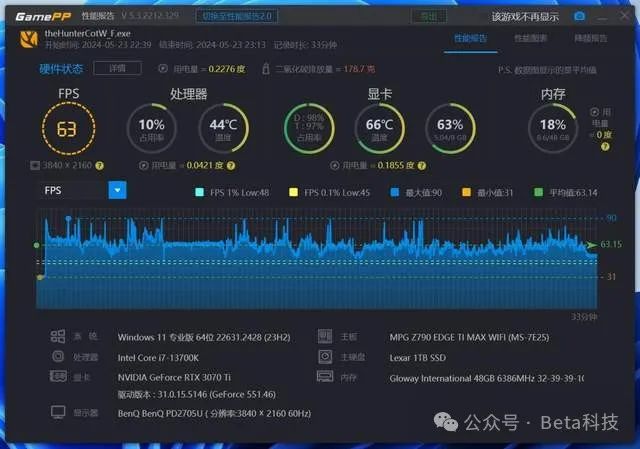
Task: Click help icon next to 0.1855 度
Action: tap(422, 166)
